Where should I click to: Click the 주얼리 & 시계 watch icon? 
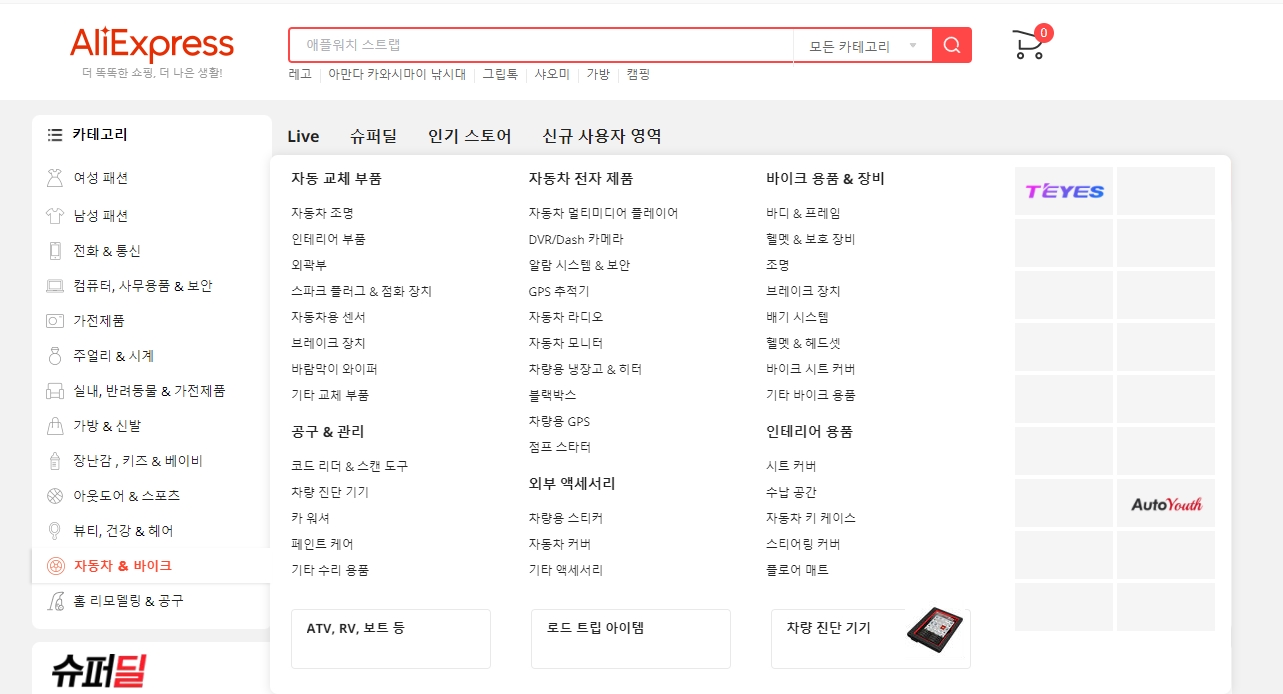pos(55,355)
